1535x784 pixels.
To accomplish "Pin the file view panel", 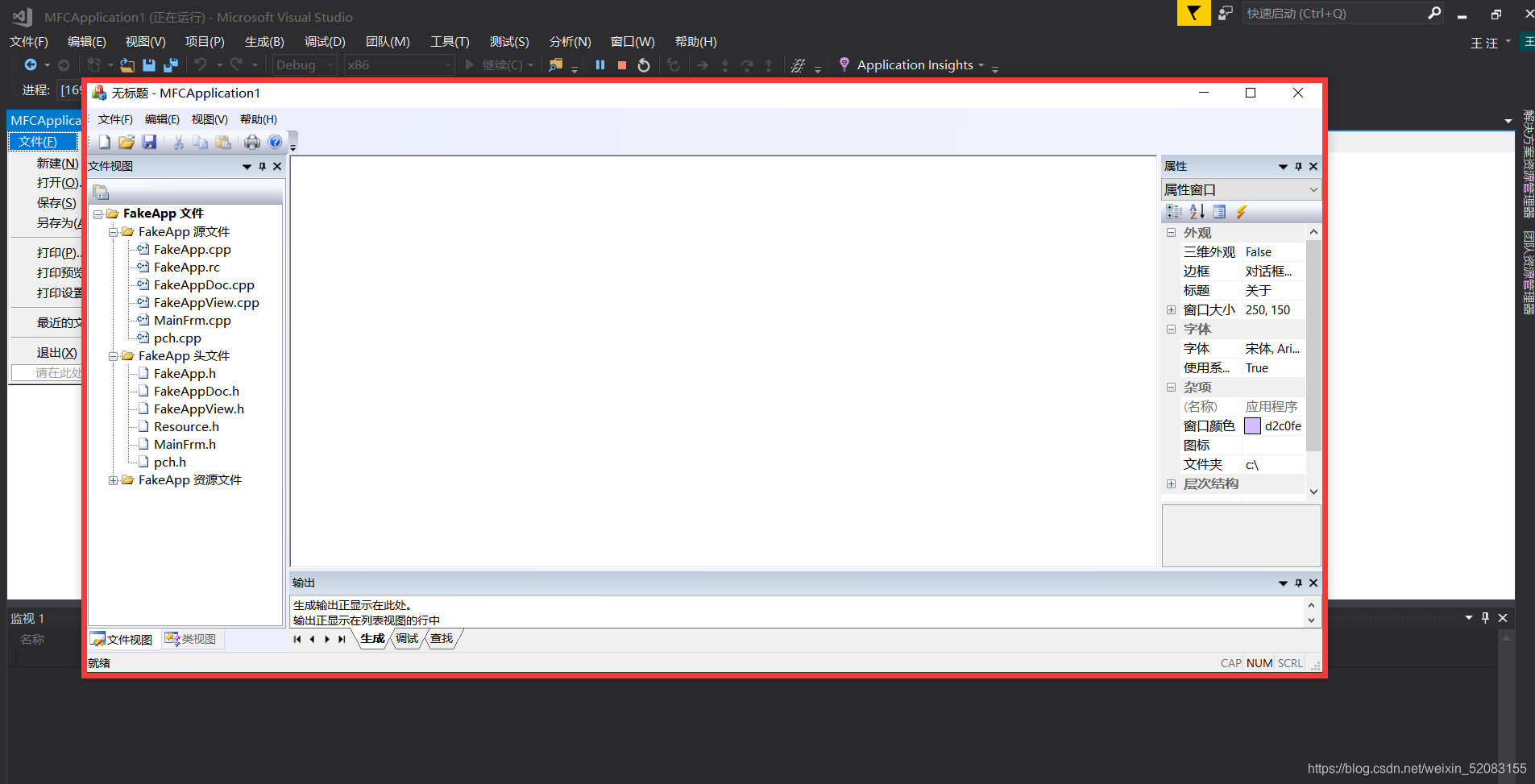I will click(262, 167).
